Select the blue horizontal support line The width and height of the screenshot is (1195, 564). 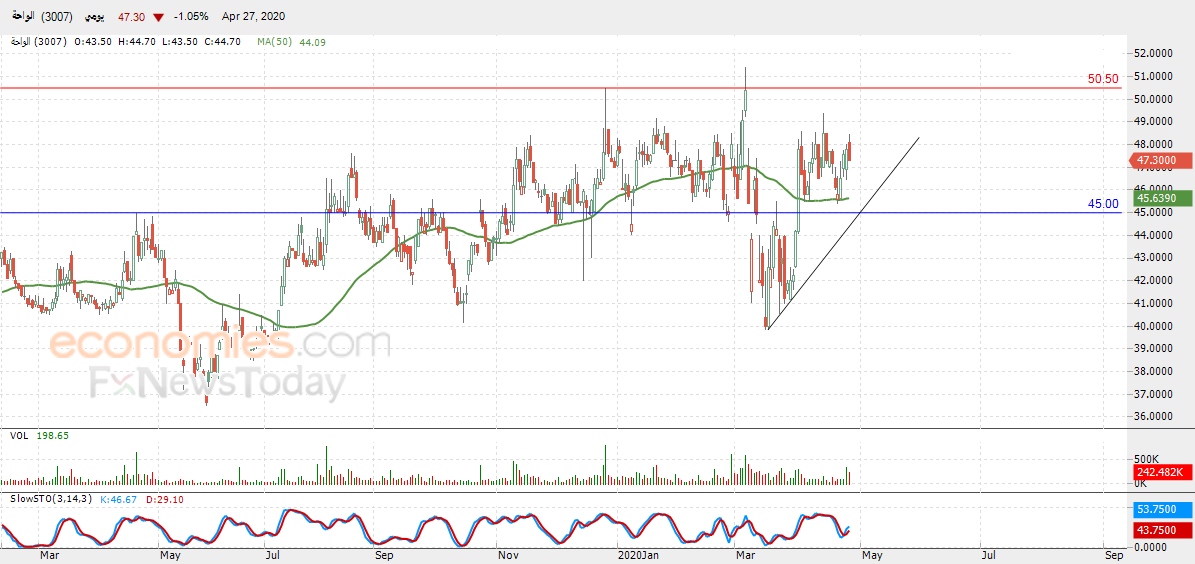click(x=560, y=213)
